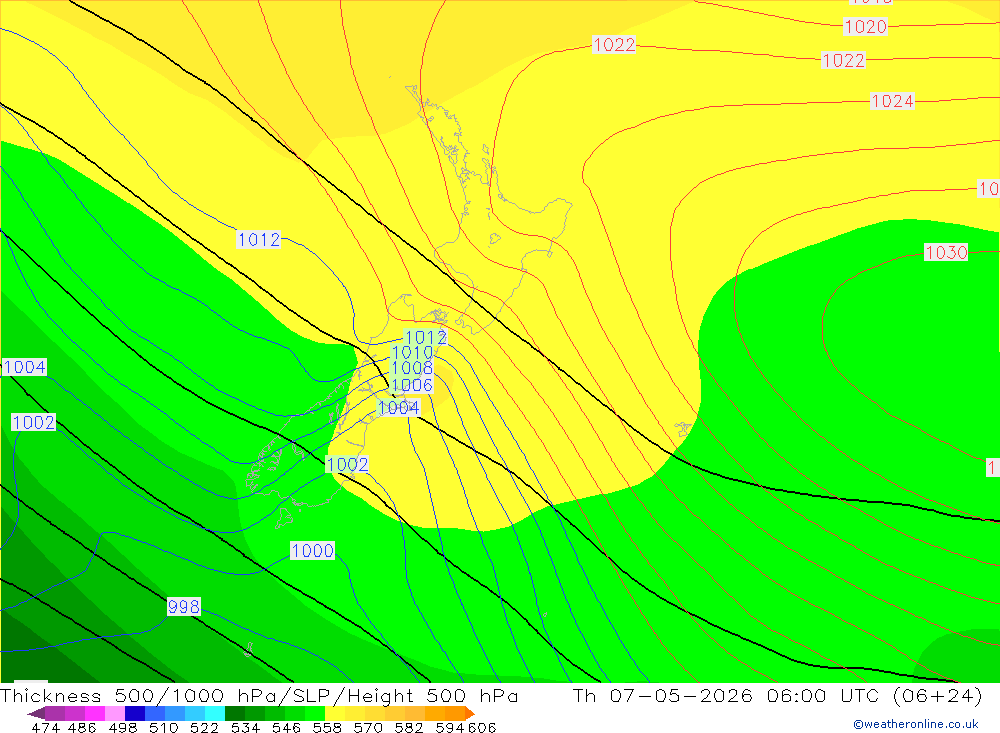
Task: Pick the light pink legend swatch
Action: click(115, 713)
